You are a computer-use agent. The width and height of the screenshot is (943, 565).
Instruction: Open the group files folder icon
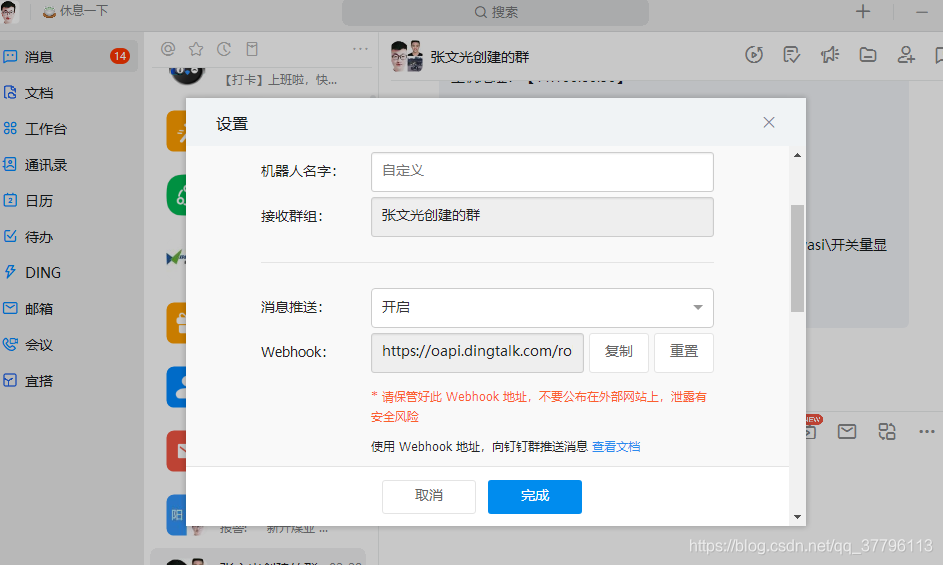868,55
